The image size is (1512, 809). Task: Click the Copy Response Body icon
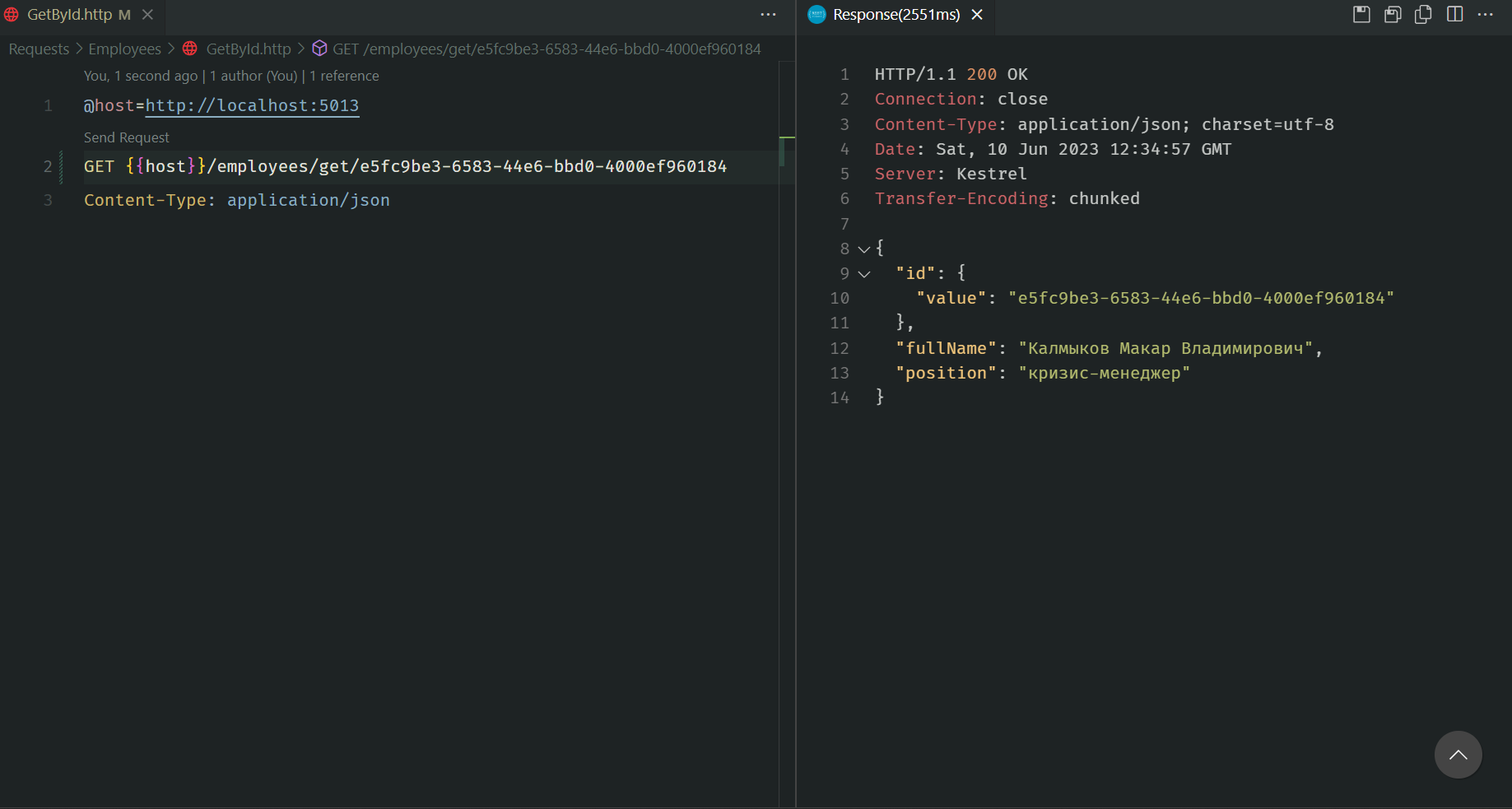[x=1423, y=15]
